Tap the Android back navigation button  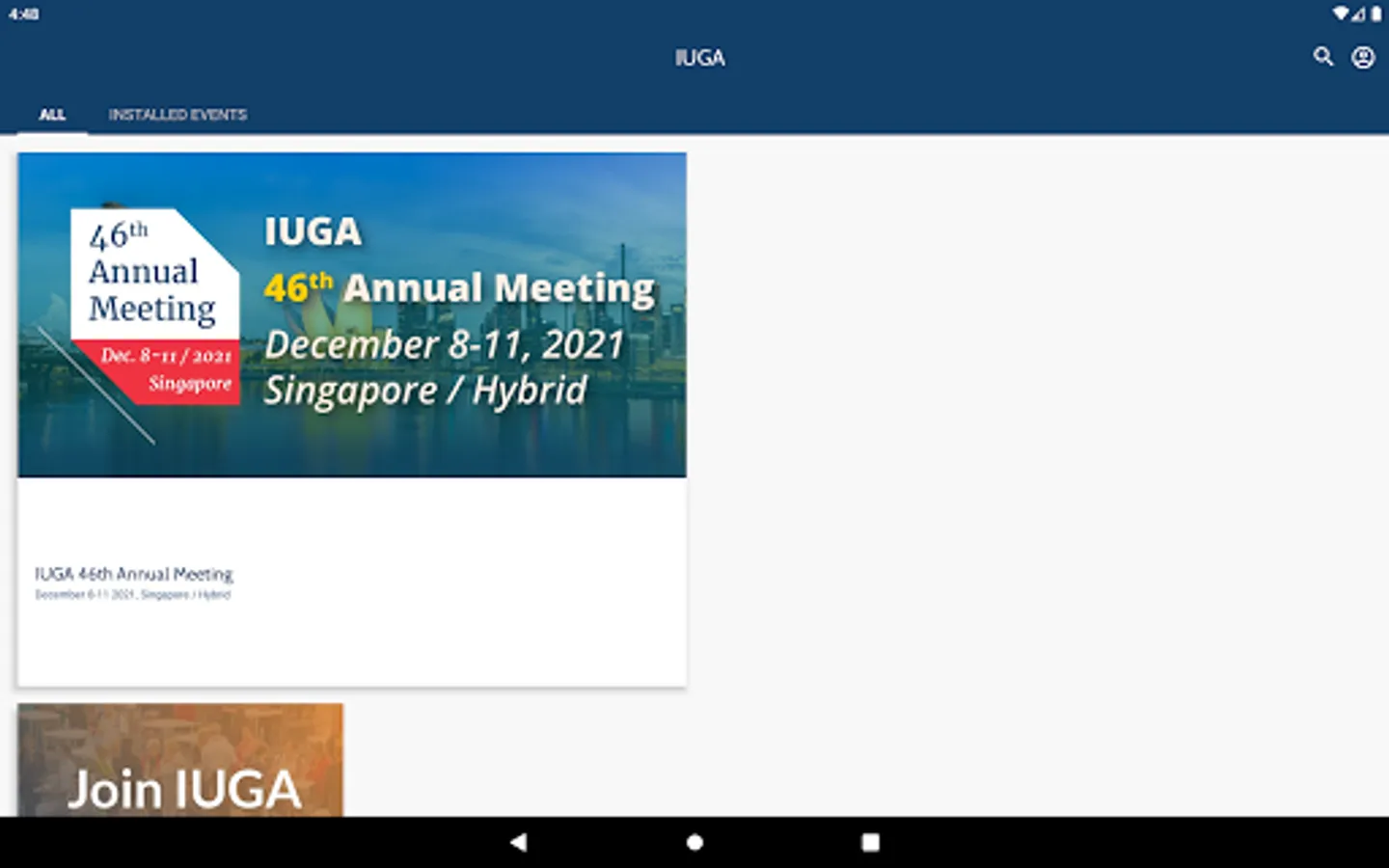pyautogui.click(x=519, y=842)
